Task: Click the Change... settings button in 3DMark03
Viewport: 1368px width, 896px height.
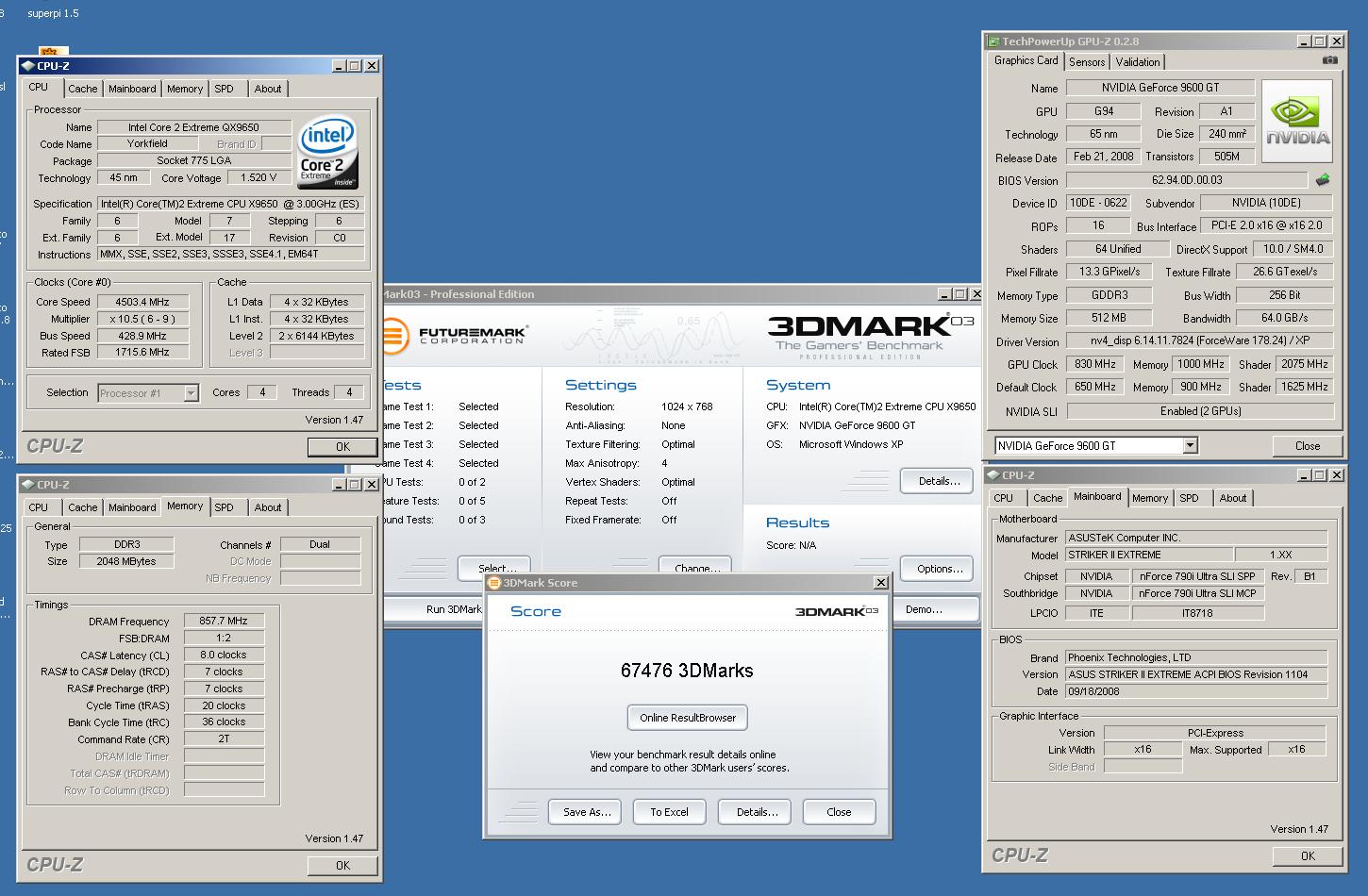Action: (x=697, y=566)
